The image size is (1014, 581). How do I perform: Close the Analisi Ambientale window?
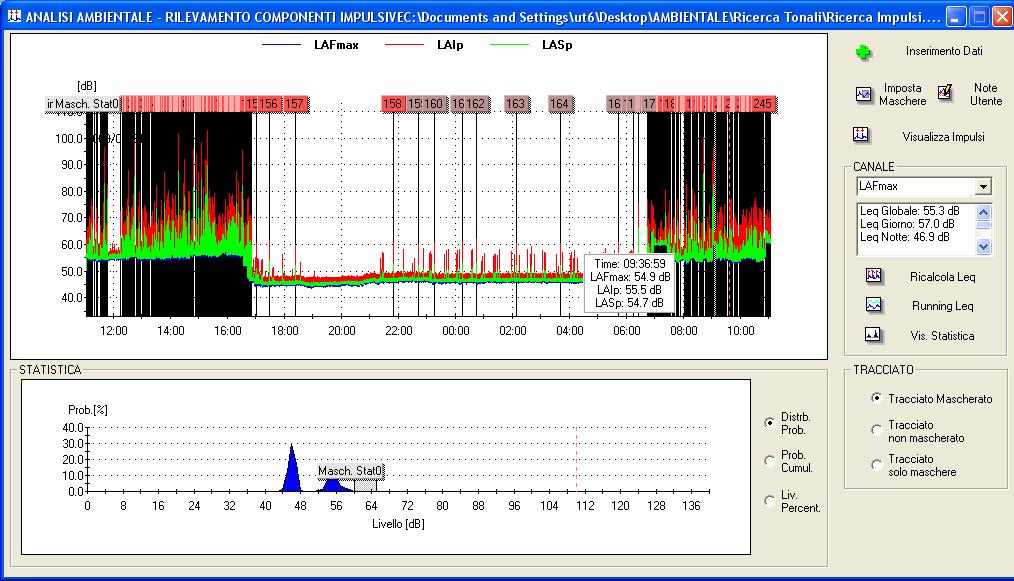(x=1002, y=17)
